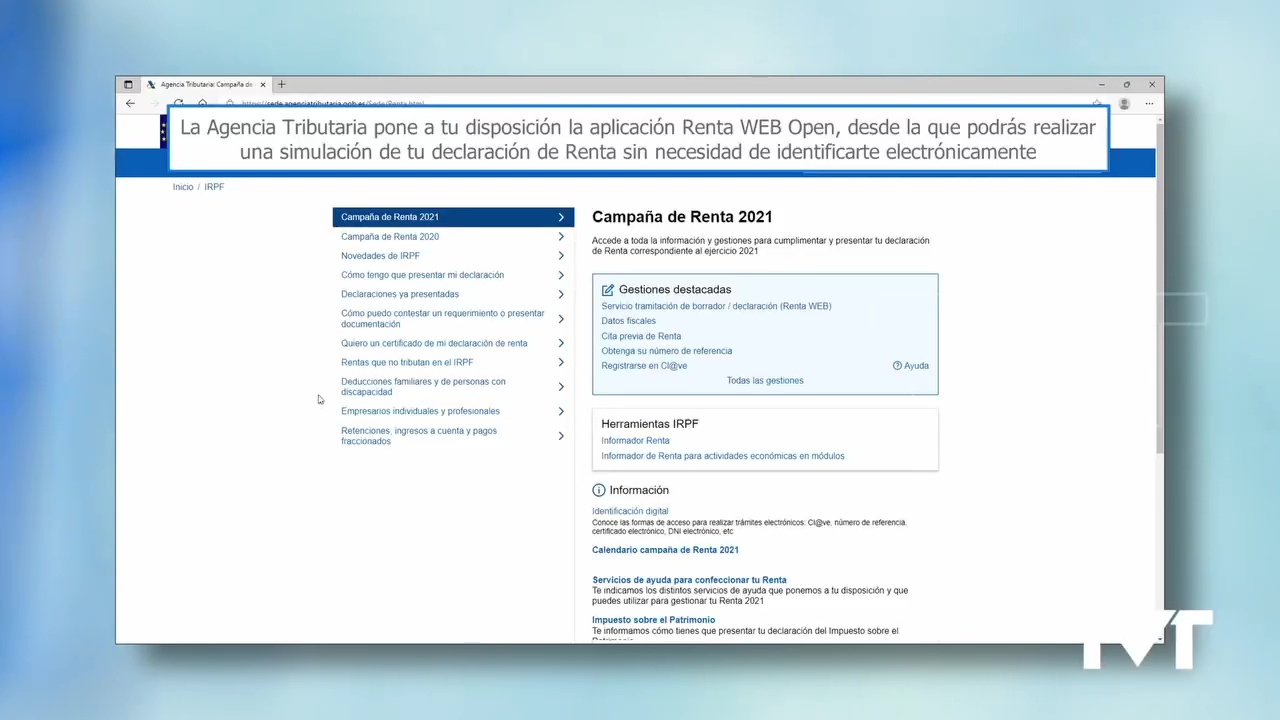Open Servicio tramitación de borrador (Renta WEB)

coord(716,306)
